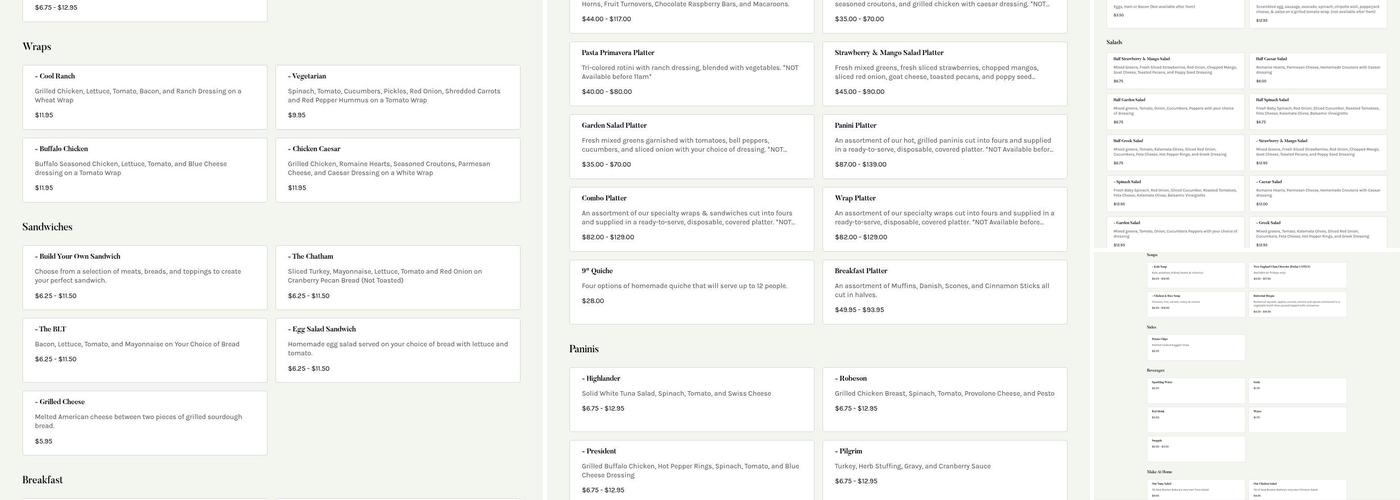Open the Kale Soup card
Image resolution: width=1400 pixels, height=500 pixels.
1196,275
